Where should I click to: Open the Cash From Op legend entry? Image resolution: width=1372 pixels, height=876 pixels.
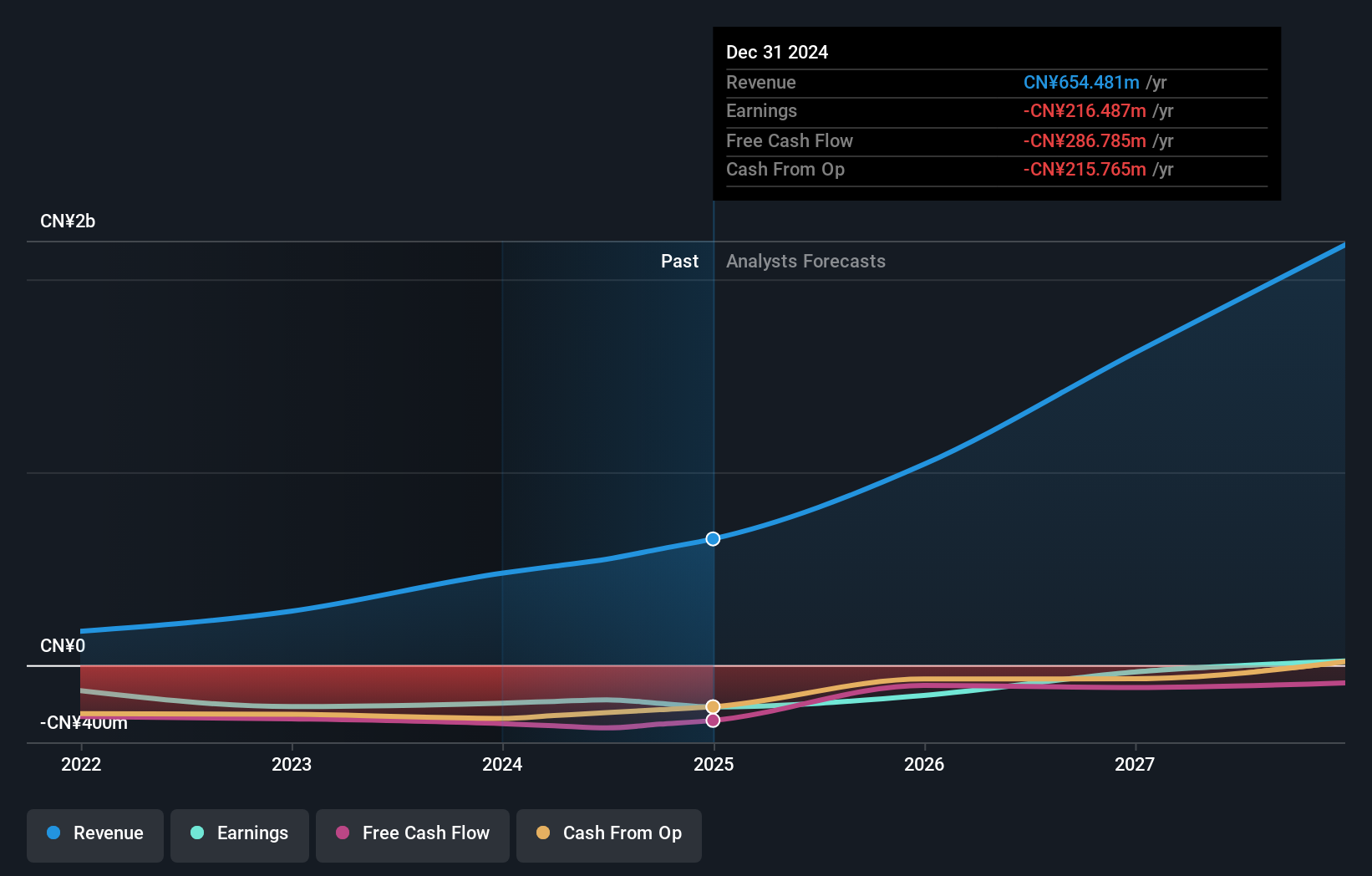pos(608,833)
